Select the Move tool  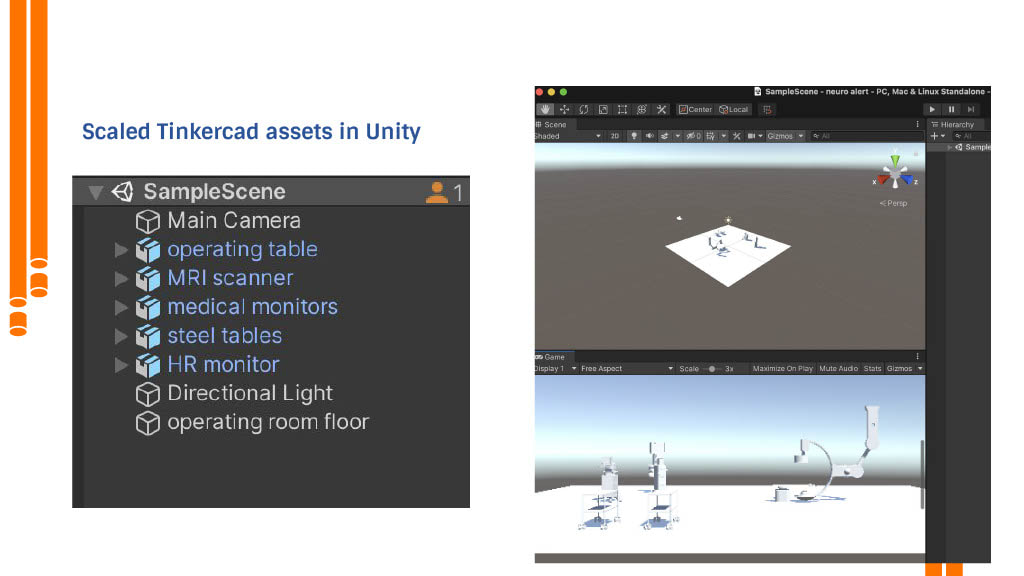click(x=564, y=109)
